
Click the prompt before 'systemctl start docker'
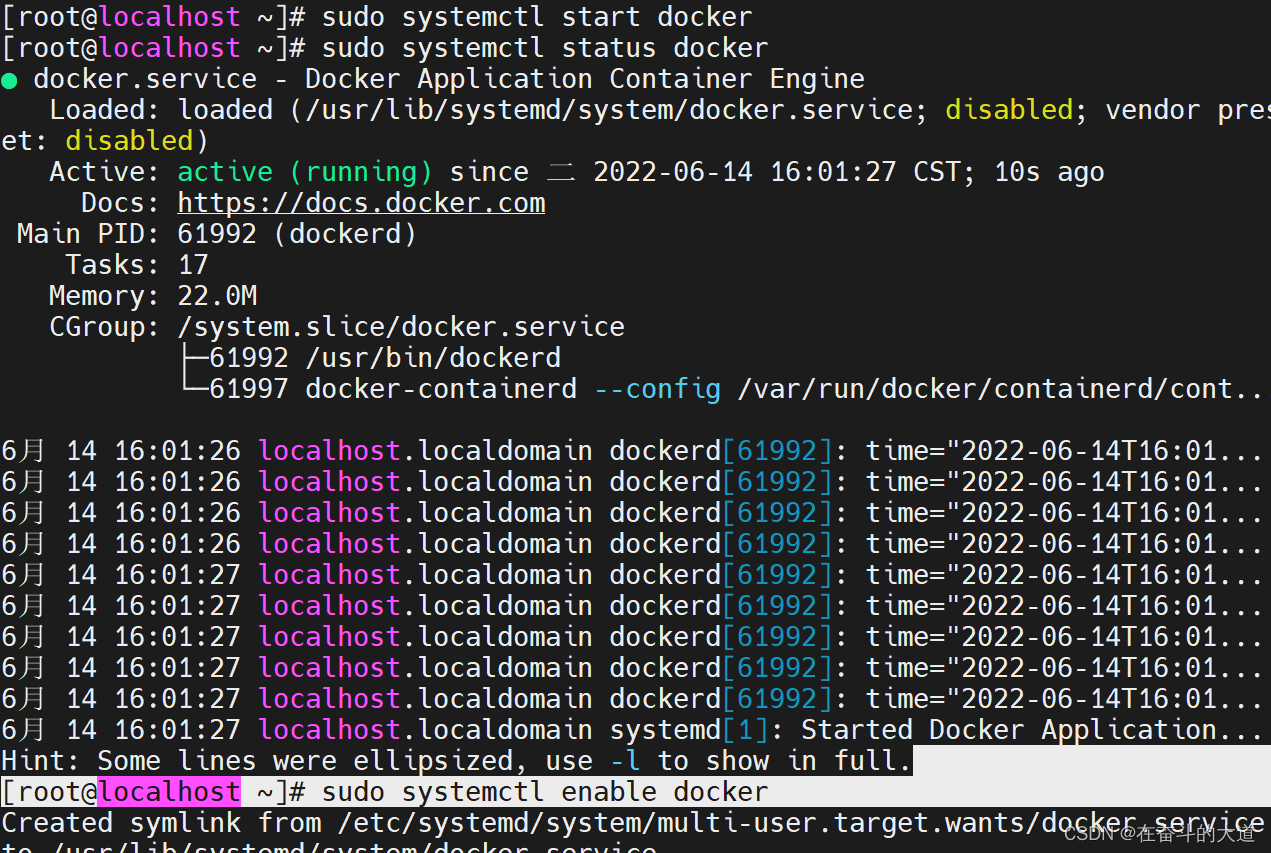tap(153, 17)
